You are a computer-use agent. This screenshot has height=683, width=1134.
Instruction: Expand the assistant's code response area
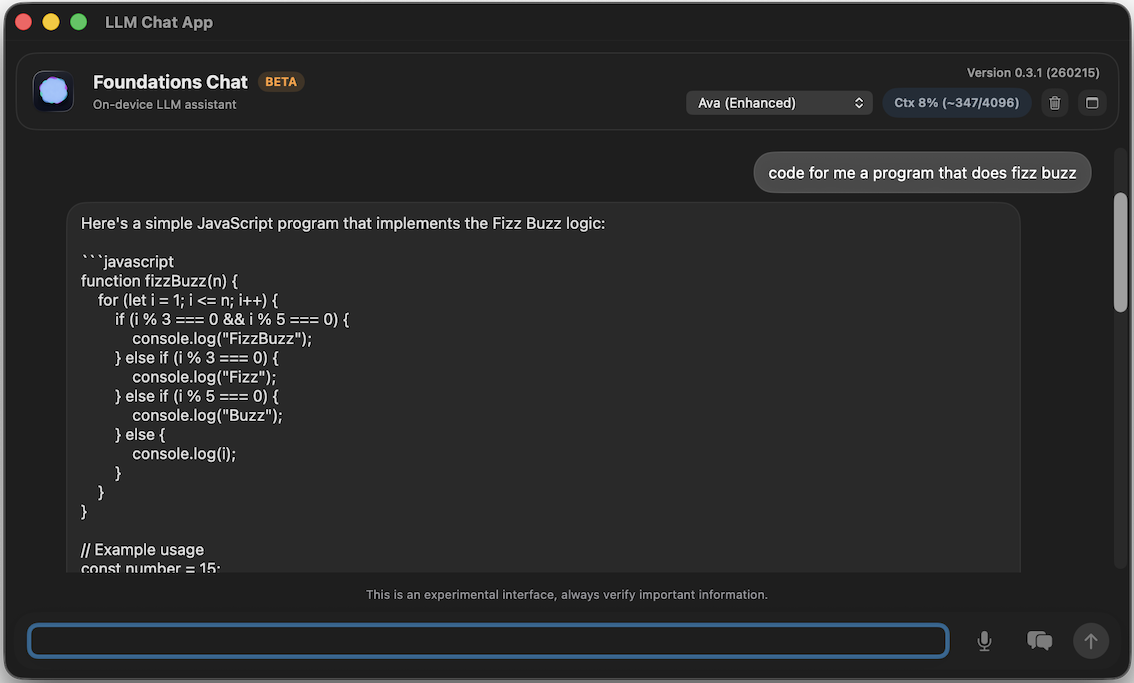543,385
